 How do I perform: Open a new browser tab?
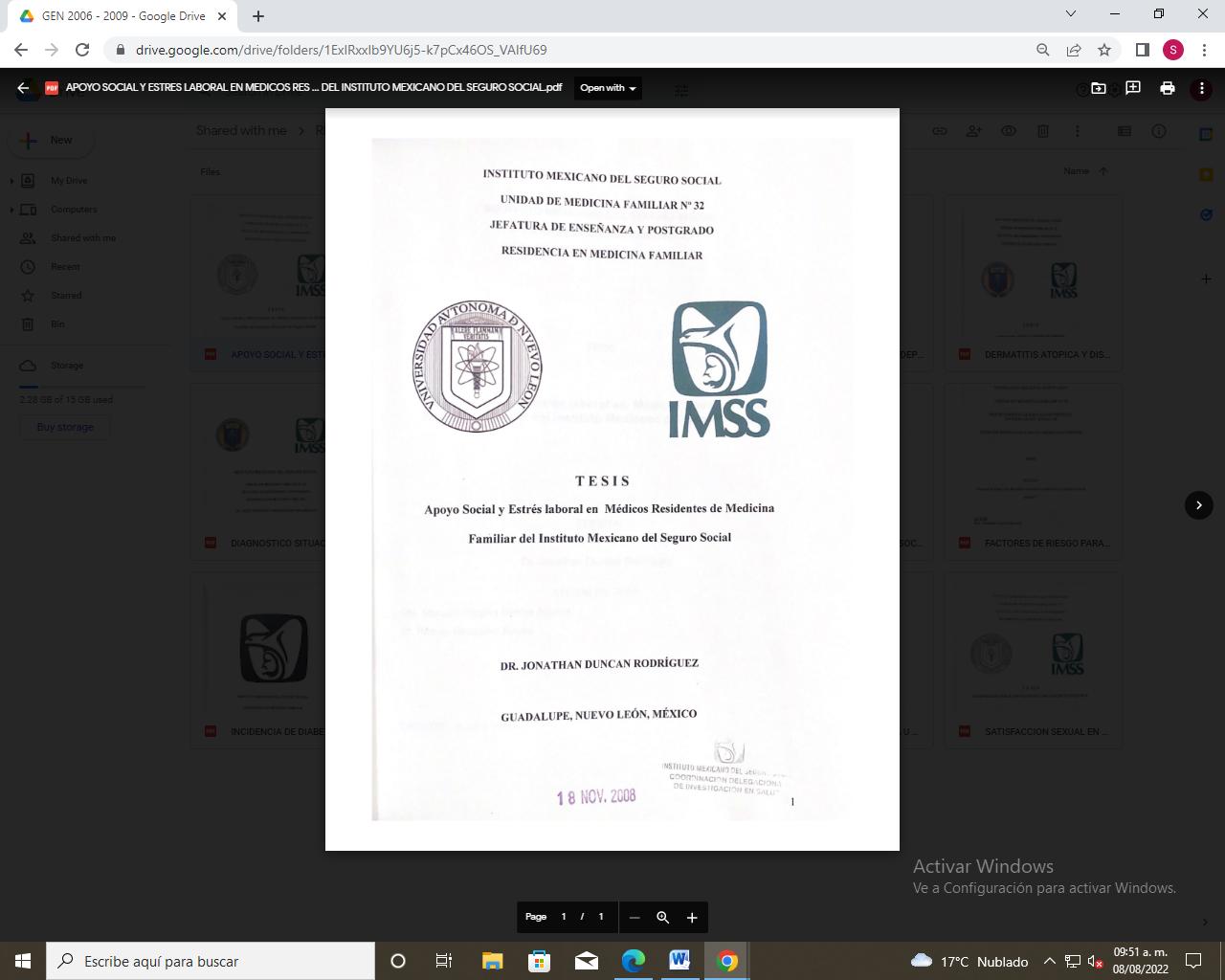[x=258, y=16]
